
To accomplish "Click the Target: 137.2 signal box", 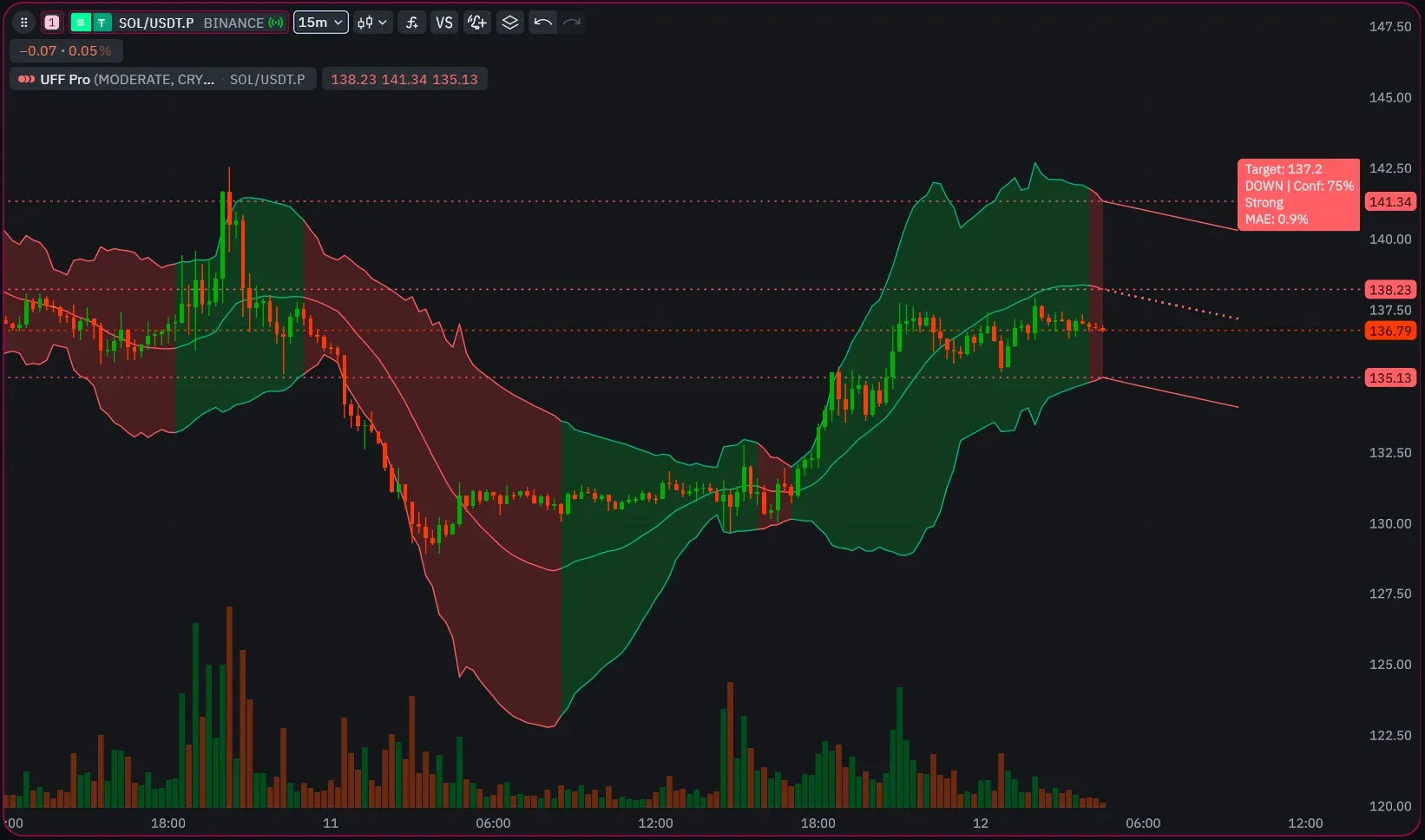I will coord(1297,194).
